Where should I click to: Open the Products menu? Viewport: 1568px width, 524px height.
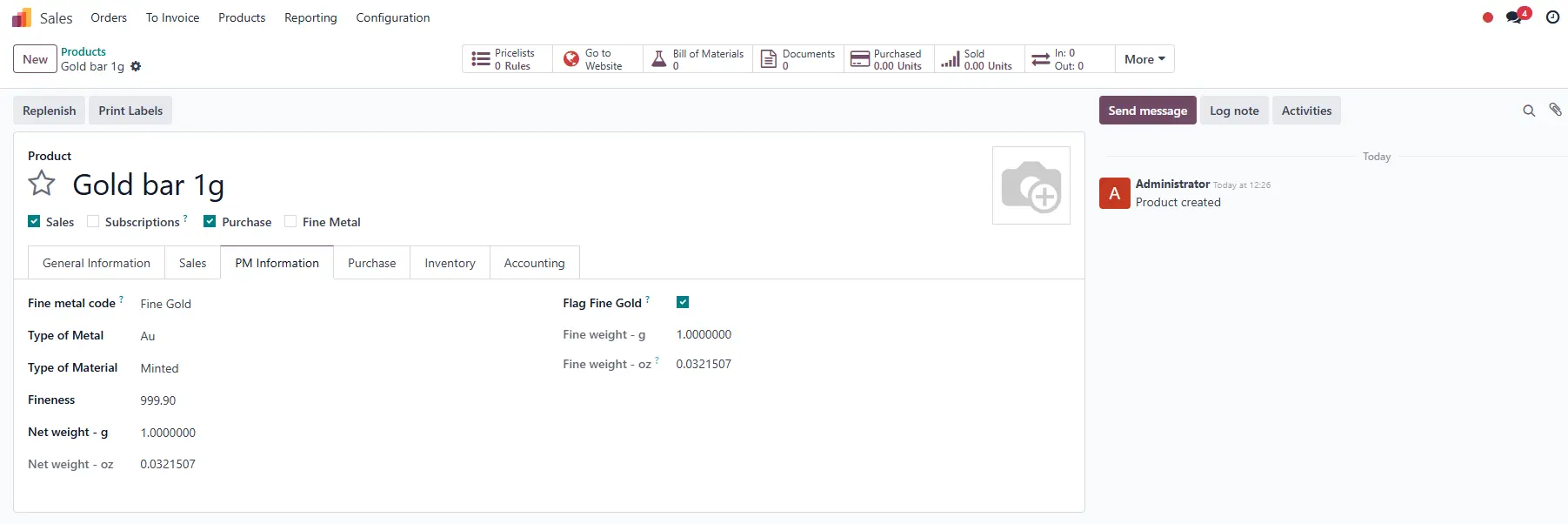click(242, 17)
